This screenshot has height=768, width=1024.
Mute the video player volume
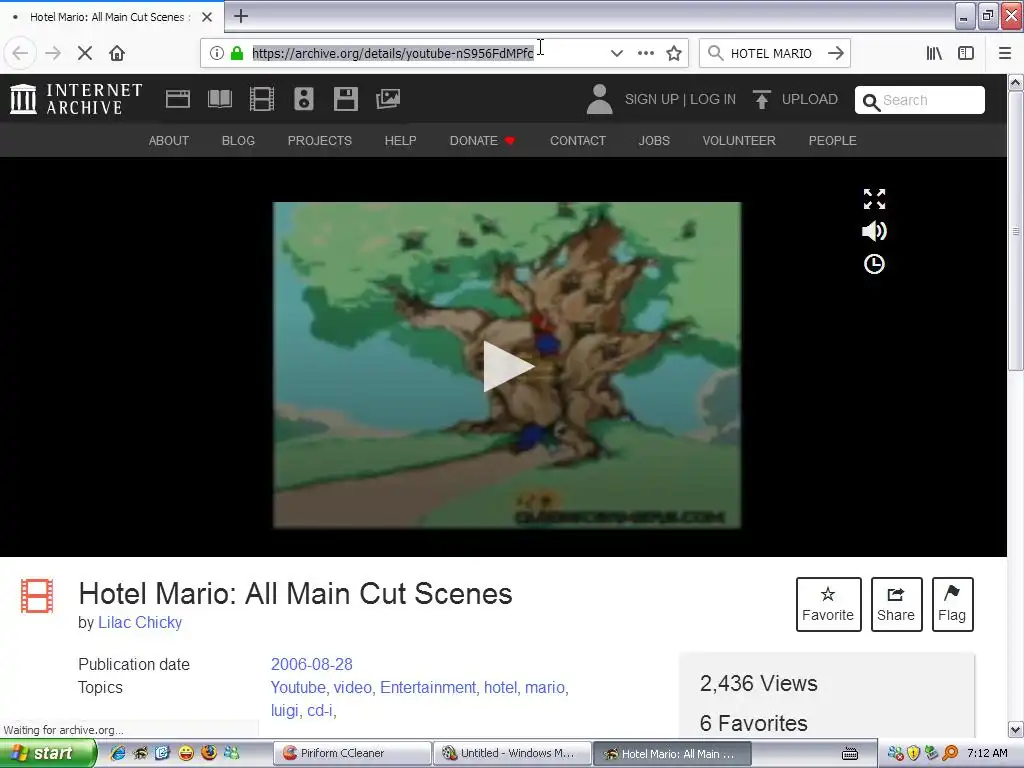874,231
